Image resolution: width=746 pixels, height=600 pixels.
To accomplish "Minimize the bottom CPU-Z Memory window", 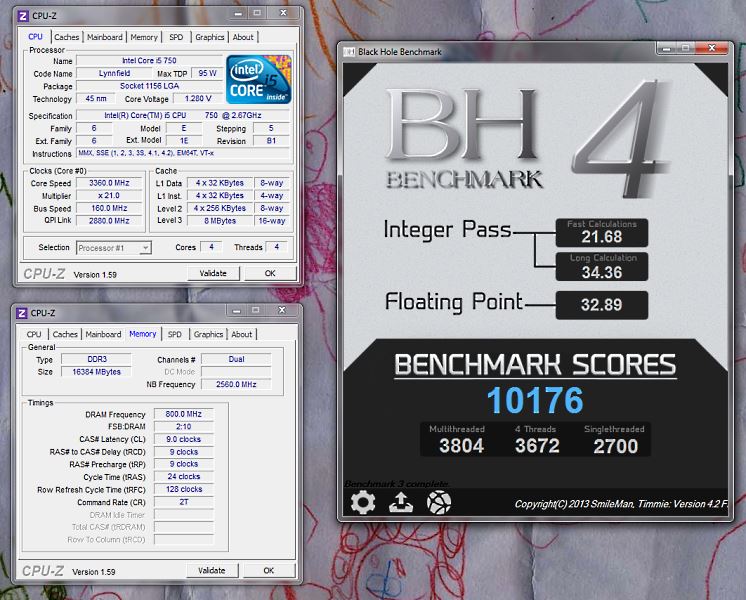I will [236, 311].
